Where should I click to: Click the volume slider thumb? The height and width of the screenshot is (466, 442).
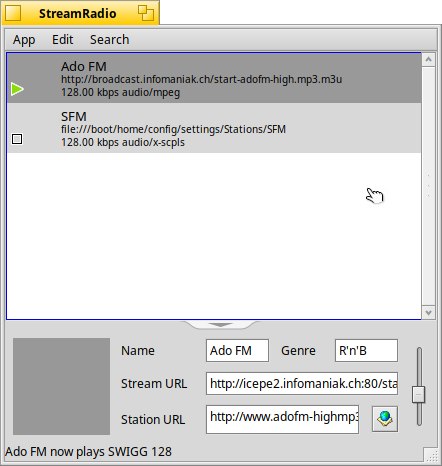tap(419, 395)
